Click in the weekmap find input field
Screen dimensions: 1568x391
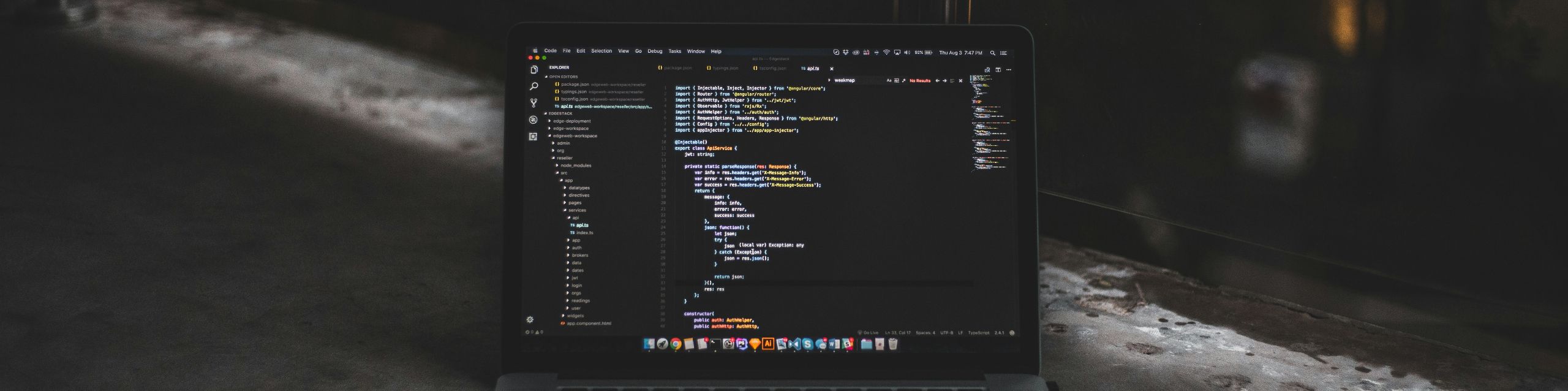(858, 81)
